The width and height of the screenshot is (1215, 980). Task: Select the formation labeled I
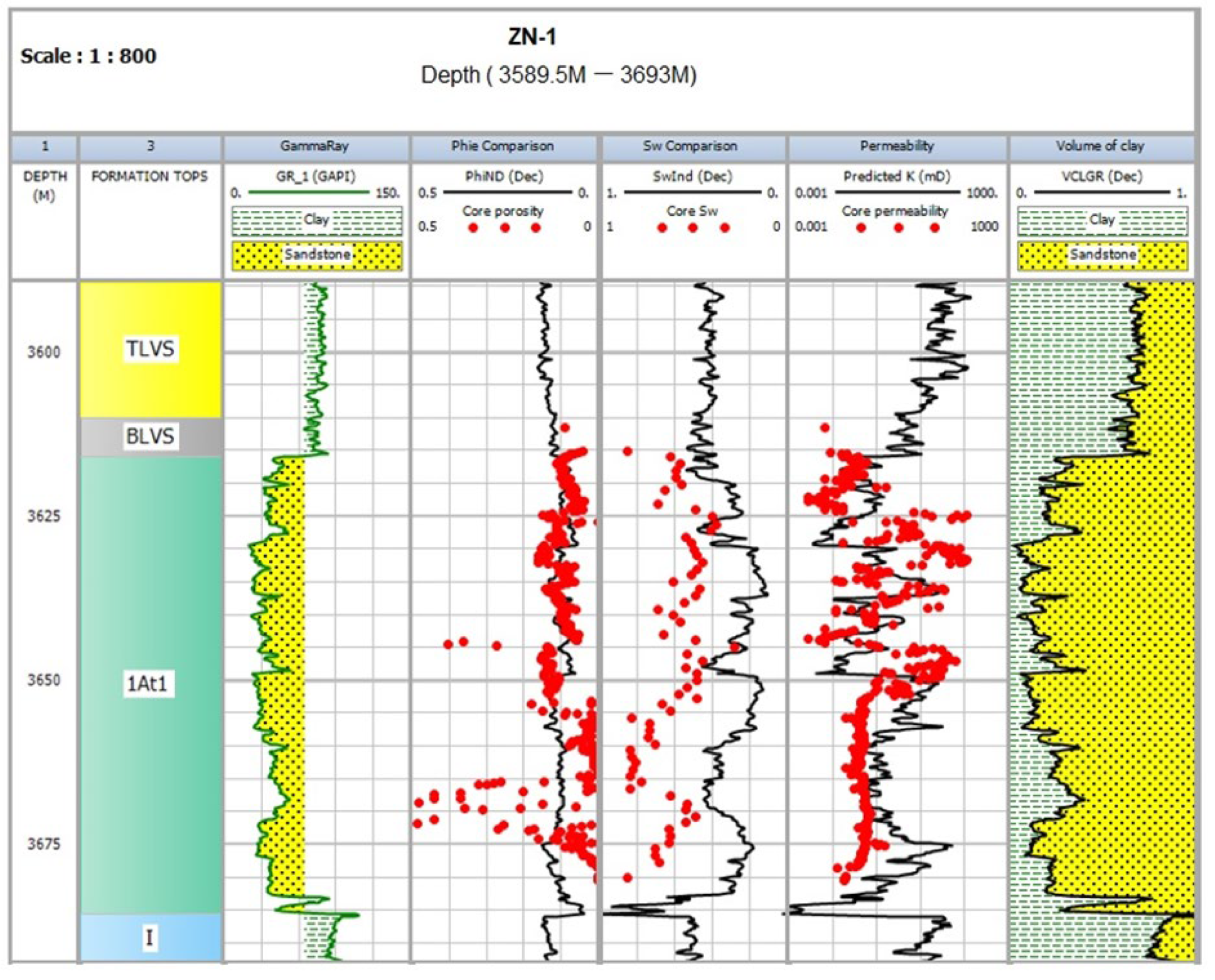click(149, 937)
